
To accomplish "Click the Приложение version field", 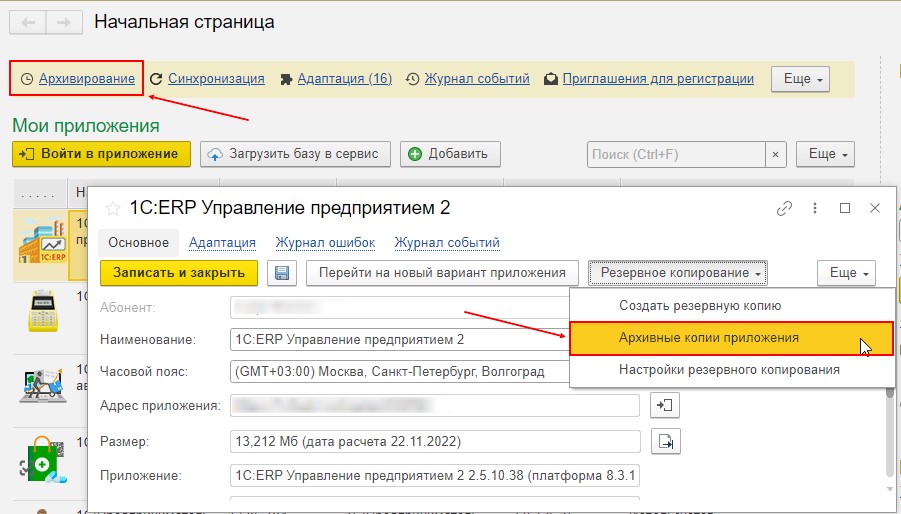I will click(435, 476).
